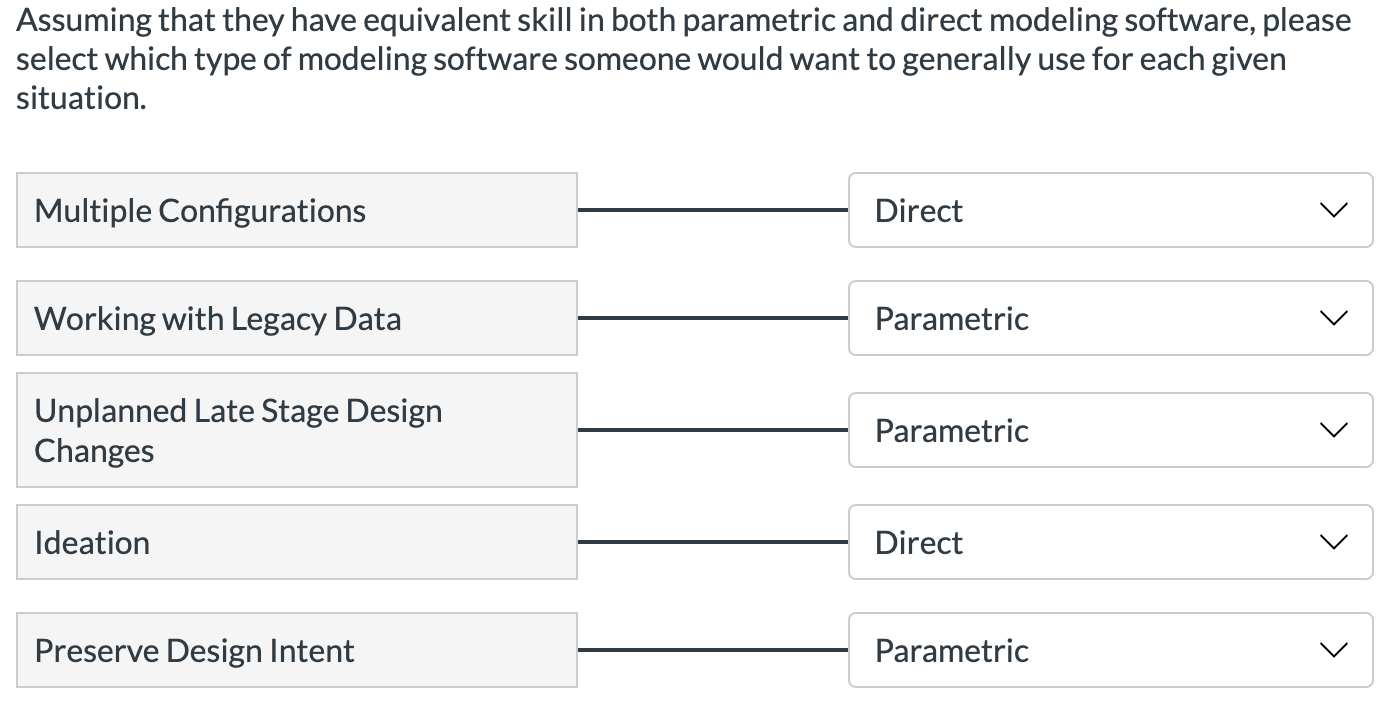Viewport: 1380px width, 706px height.
Task: Click the Direct text inside the Ideation dropdown
Action: coord(918,542)
